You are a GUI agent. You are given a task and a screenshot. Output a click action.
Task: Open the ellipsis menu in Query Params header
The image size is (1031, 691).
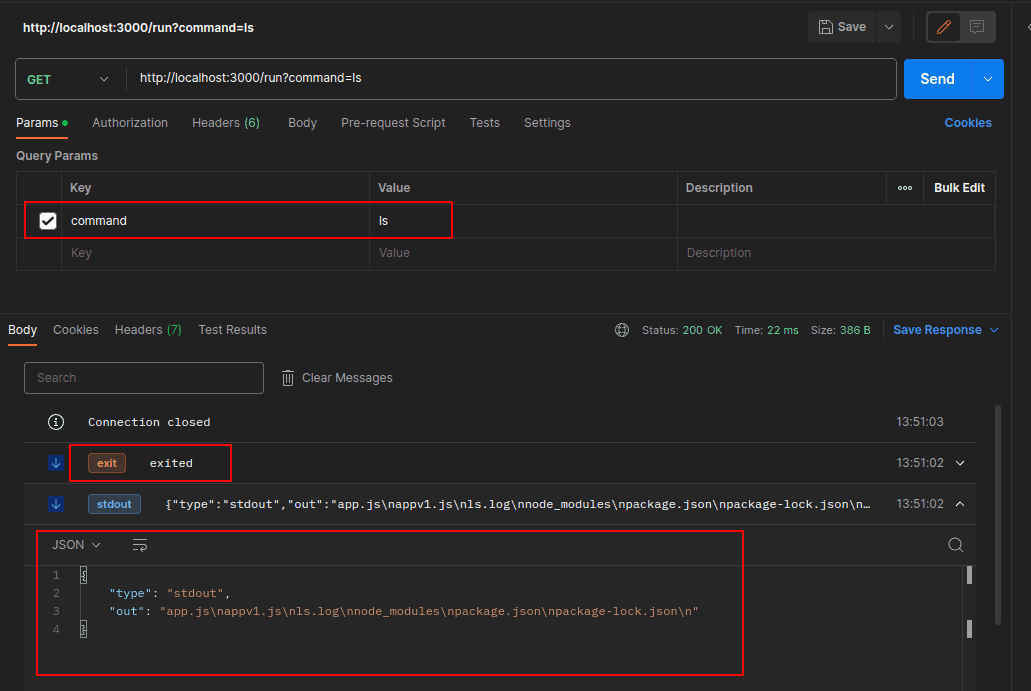click(904, 187)
